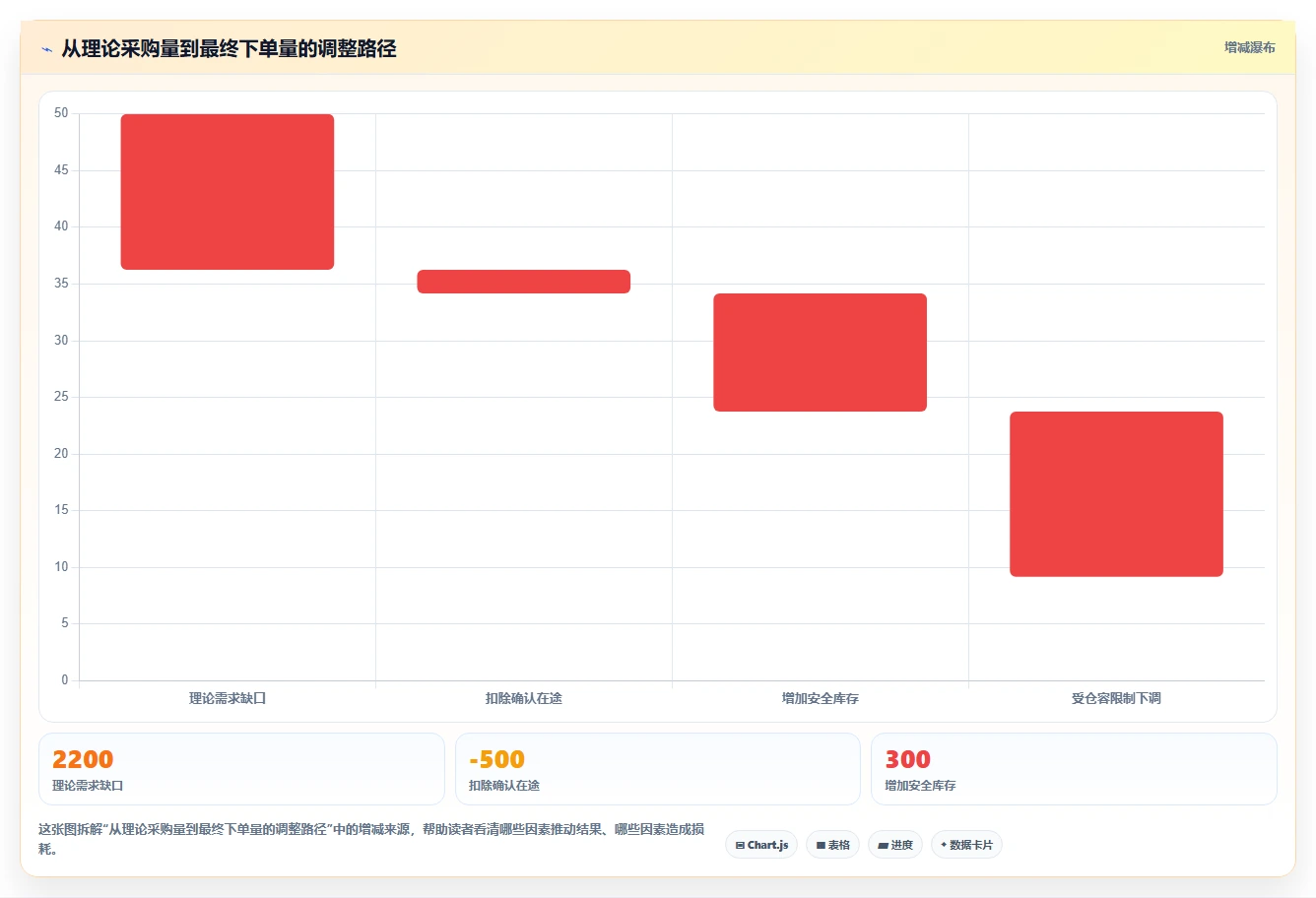Click x-axis label 理论需求缺口
The height and width of the screenshot is (898, 1316).
pos(228,698)
